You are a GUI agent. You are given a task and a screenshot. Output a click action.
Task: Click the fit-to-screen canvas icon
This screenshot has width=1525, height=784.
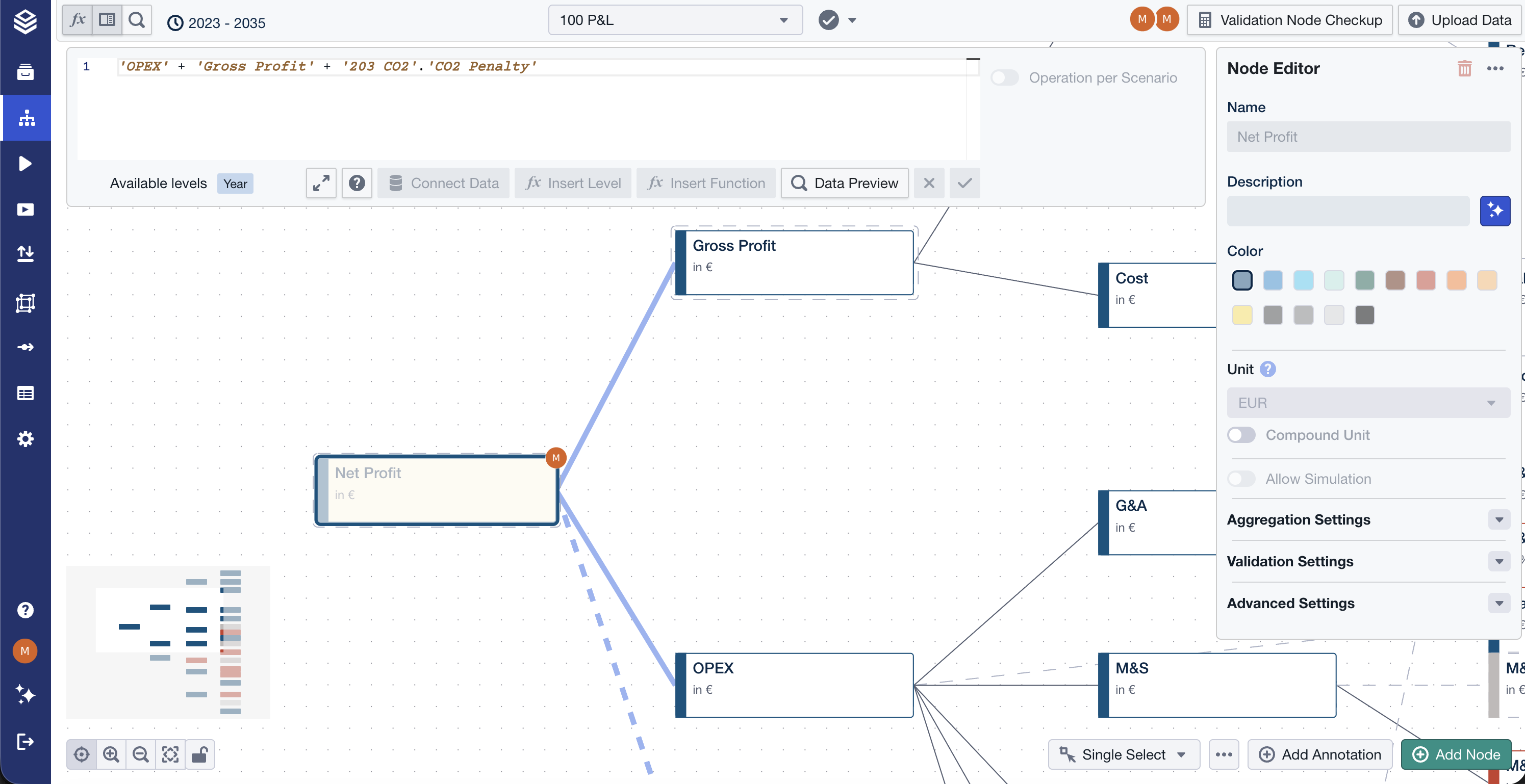(x=170, y=754)
